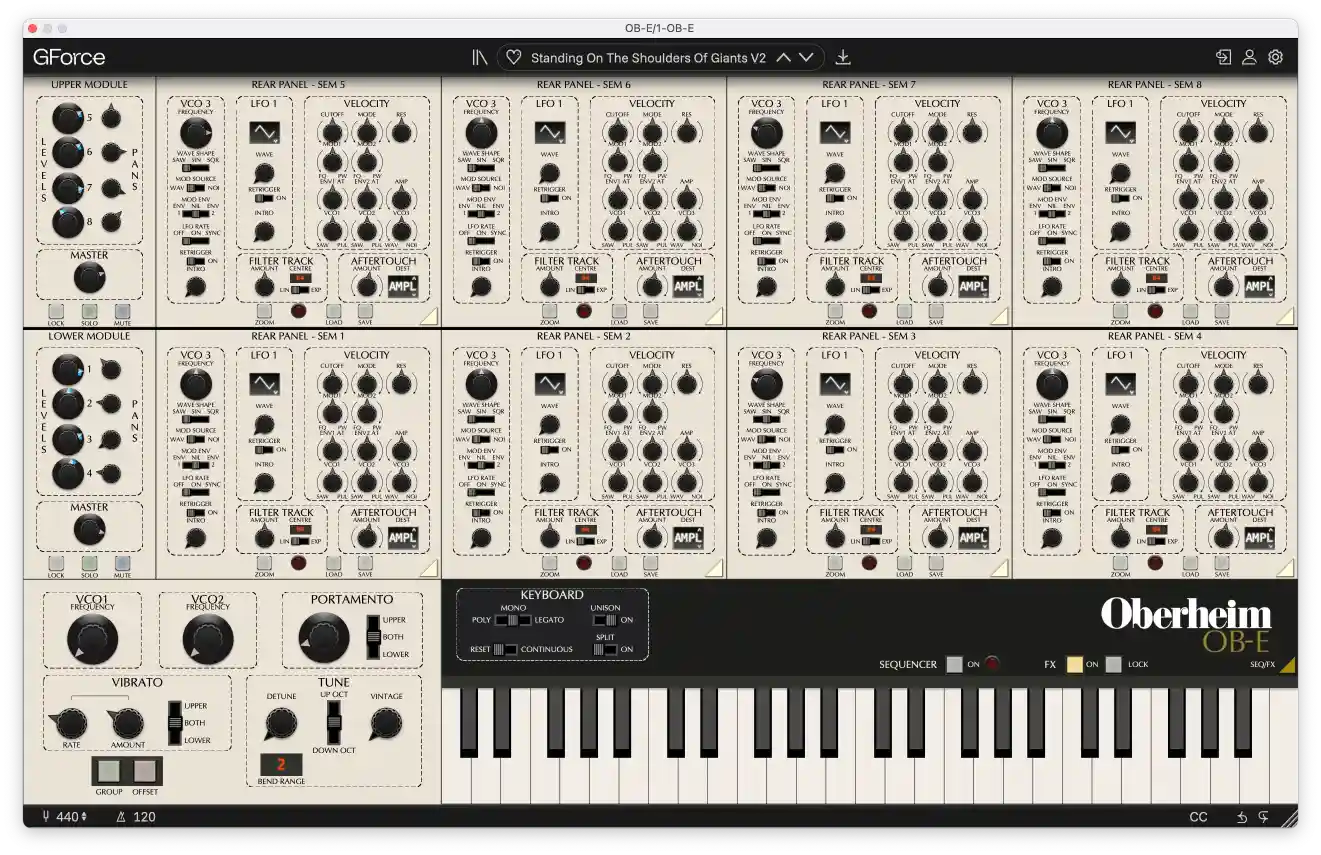Click the Upper Module SOLO button
The height and width of the screenshot is (855, 1321).
click(x=89, y=311)
